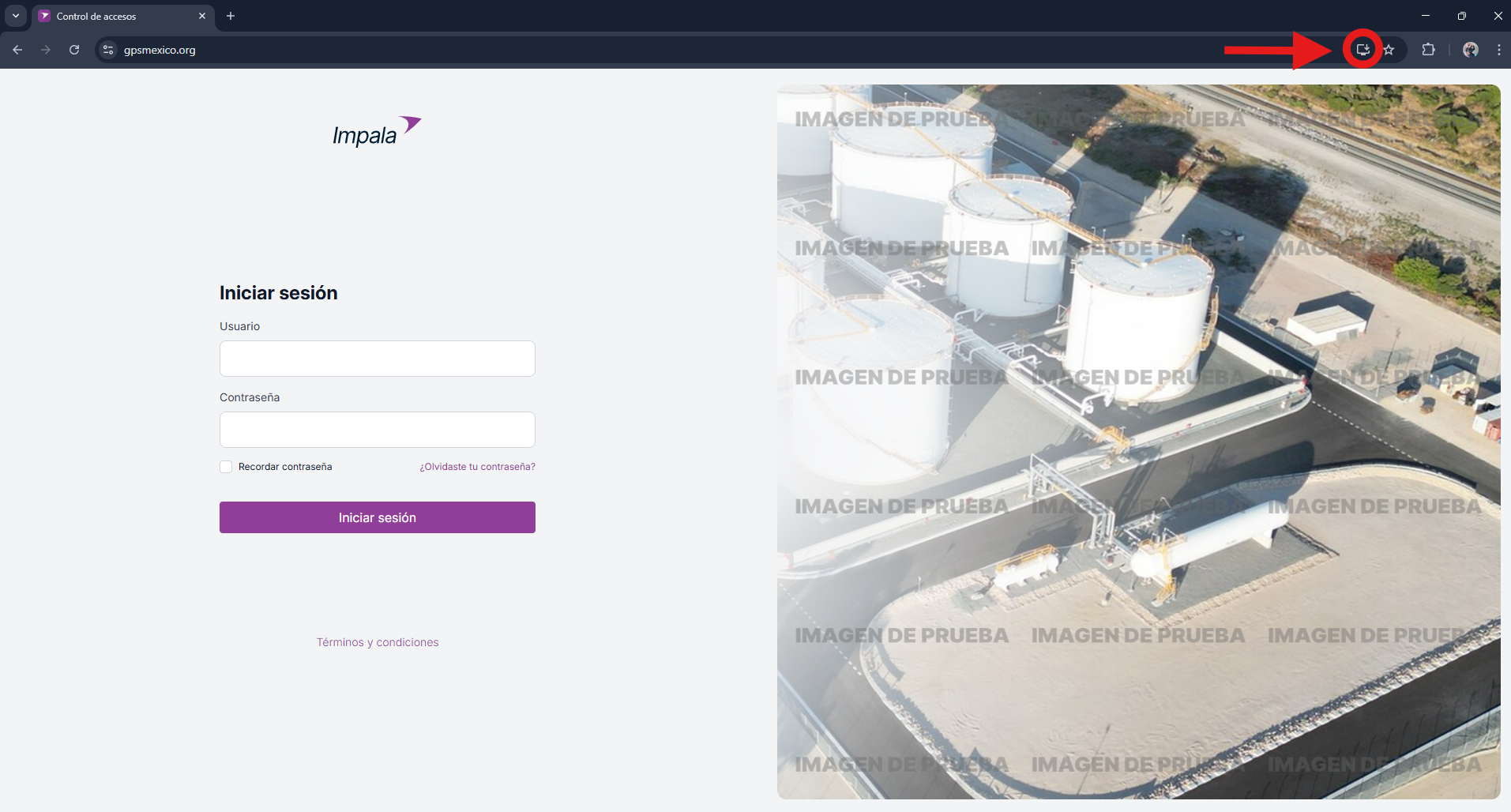Viewport: 1511px width, 812px height.
Task: Open a new tab with plus button
Action: (x=231, y=16)
